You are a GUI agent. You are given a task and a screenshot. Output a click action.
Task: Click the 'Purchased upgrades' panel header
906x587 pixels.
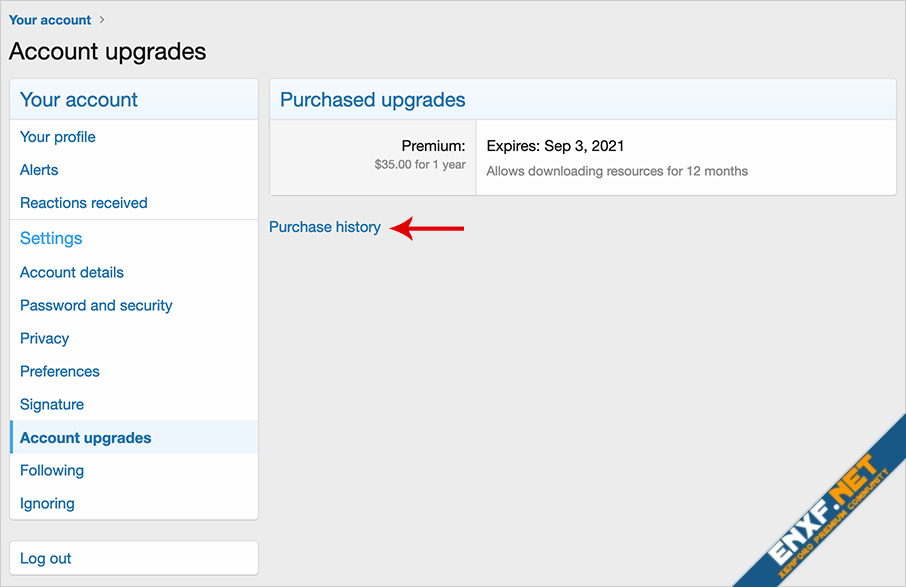click(373, 100)
